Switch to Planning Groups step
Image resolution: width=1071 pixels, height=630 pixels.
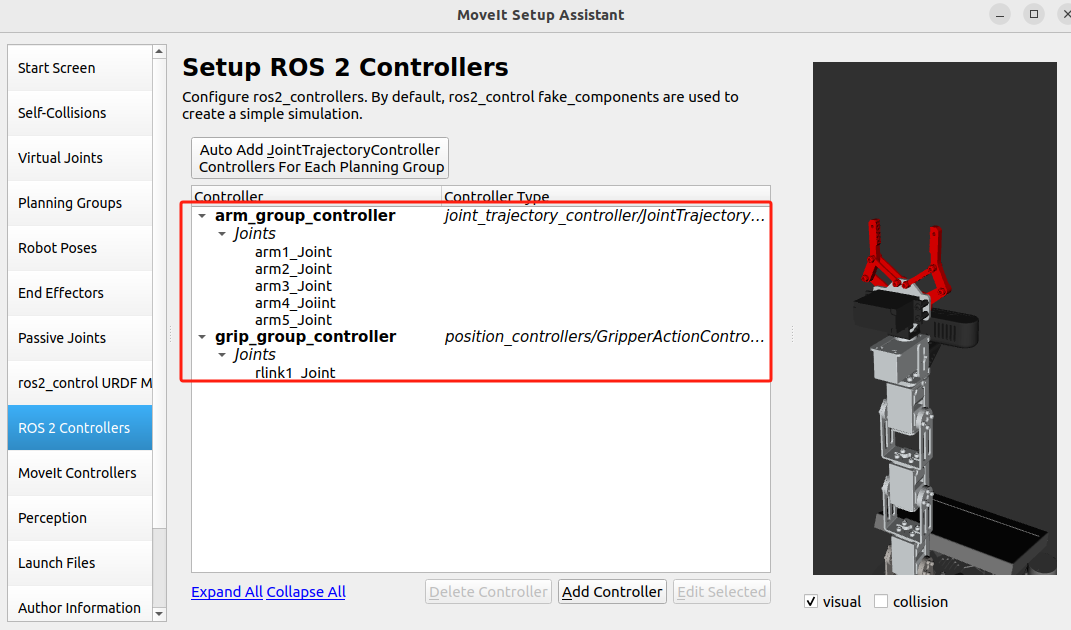pos(80,203)
